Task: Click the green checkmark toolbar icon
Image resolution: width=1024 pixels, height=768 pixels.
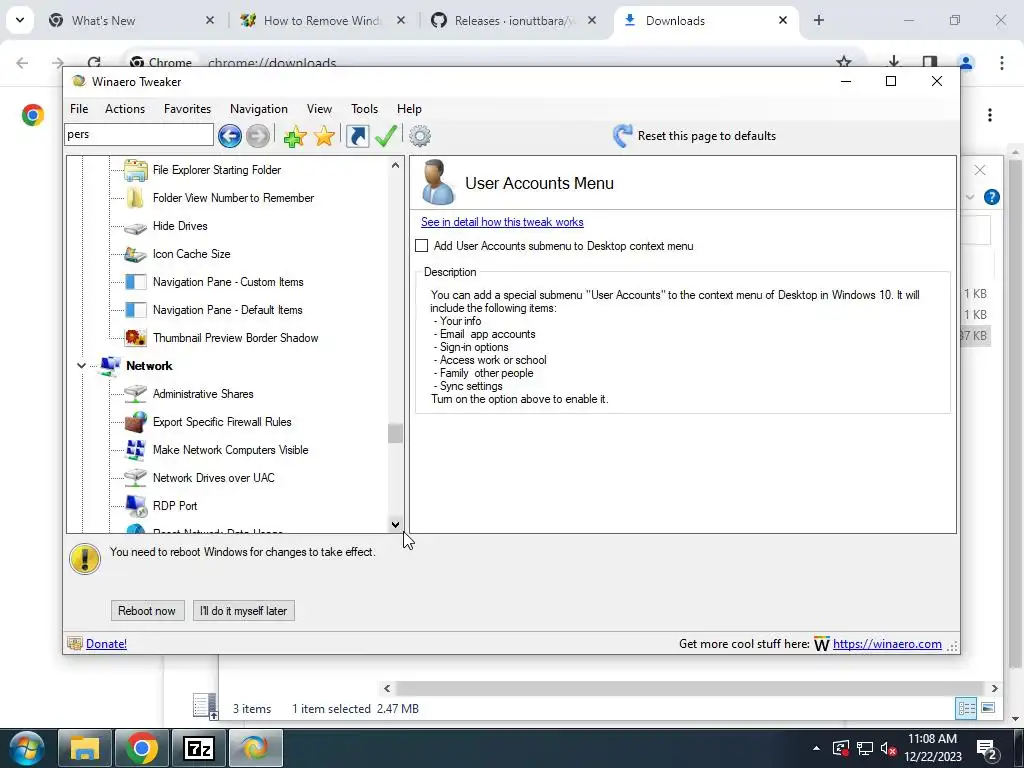Action: click(386, 136)
